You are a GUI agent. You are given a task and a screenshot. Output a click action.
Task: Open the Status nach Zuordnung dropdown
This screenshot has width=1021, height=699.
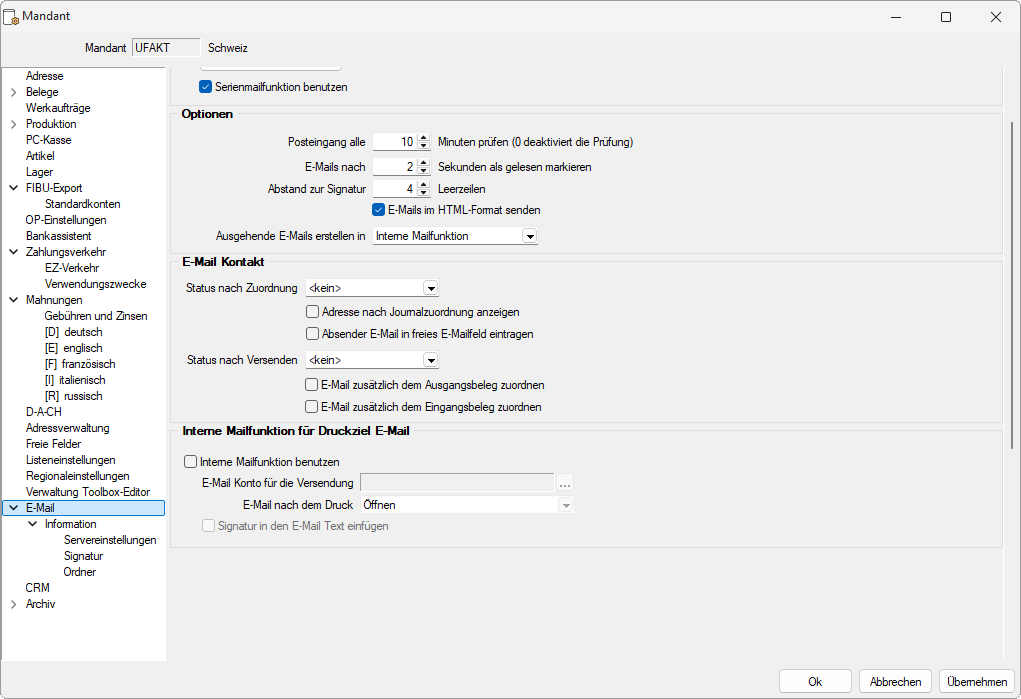[430, 288]
